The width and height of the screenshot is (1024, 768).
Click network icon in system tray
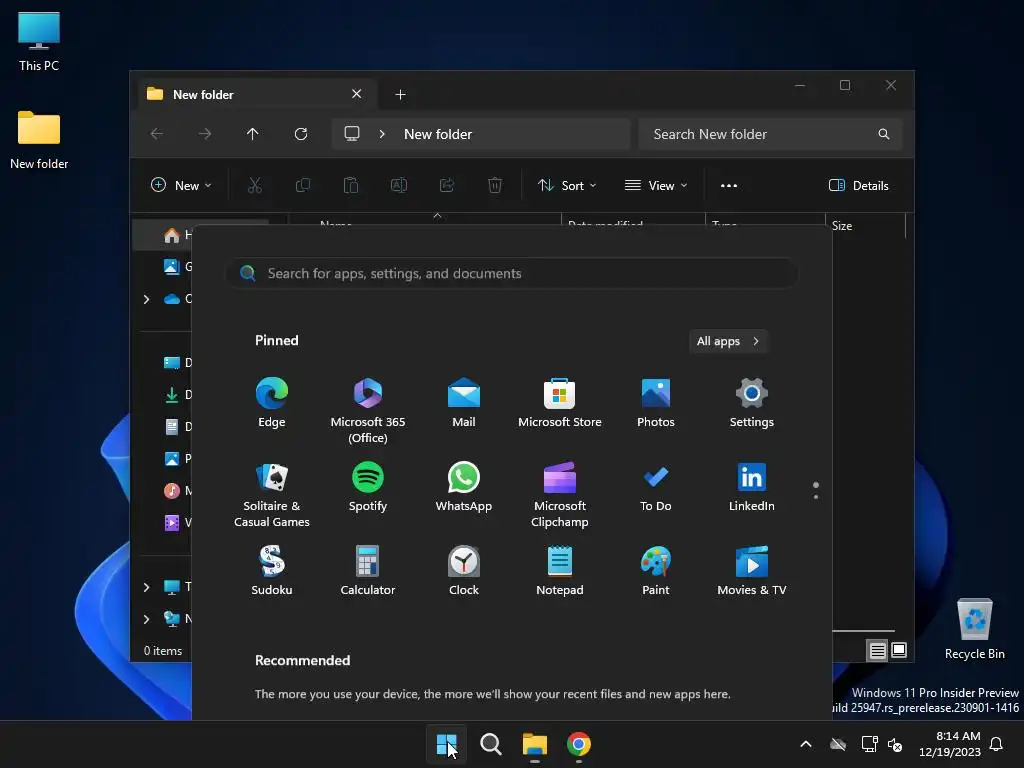pos(869,744)
